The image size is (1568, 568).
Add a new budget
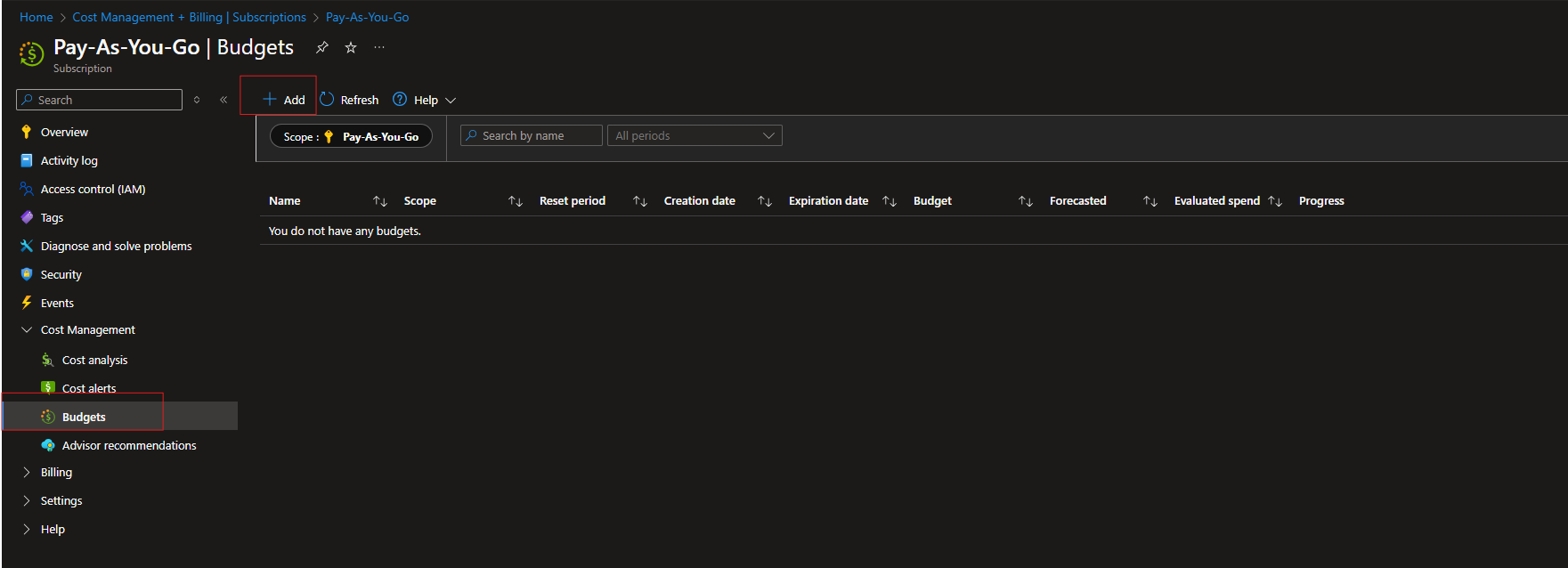coord(284,100)
